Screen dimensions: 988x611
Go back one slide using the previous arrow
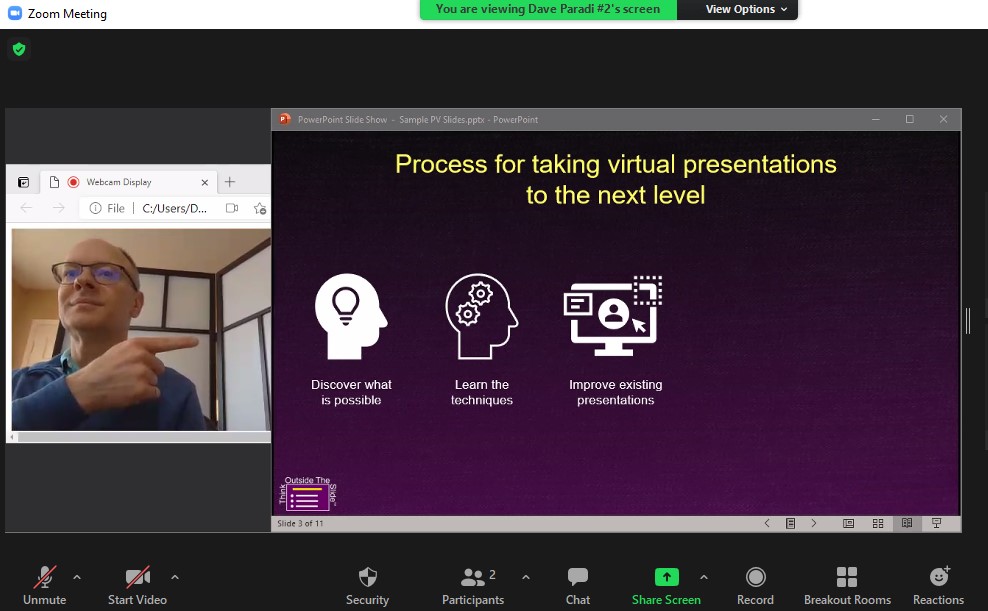click(767, 523)
